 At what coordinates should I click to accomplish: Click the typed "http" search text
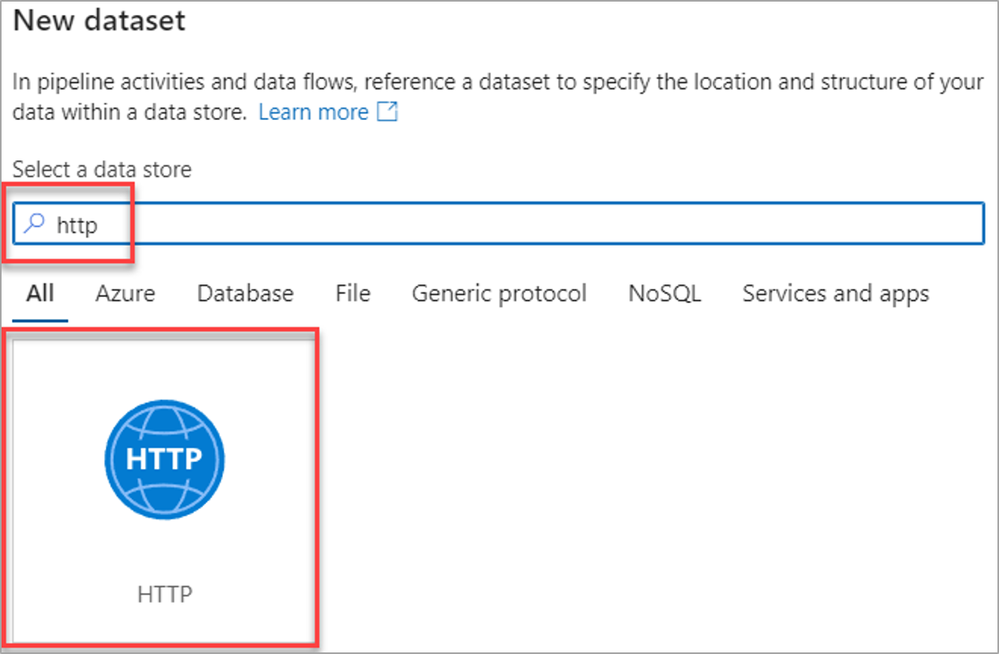click(x=77, y=226)
